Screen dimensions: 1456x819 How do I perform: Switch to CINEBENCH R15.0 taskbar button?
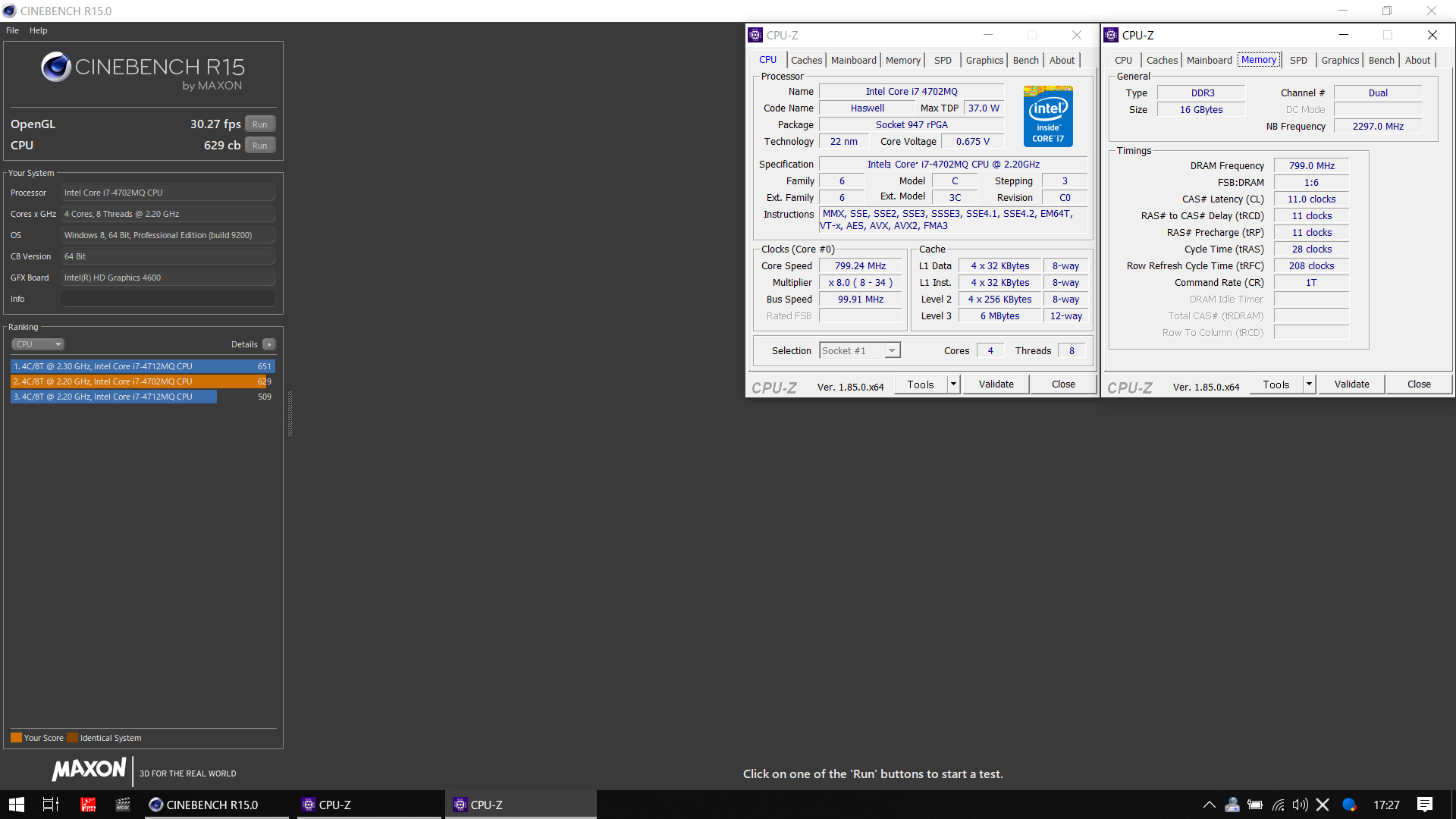point(216,805)
